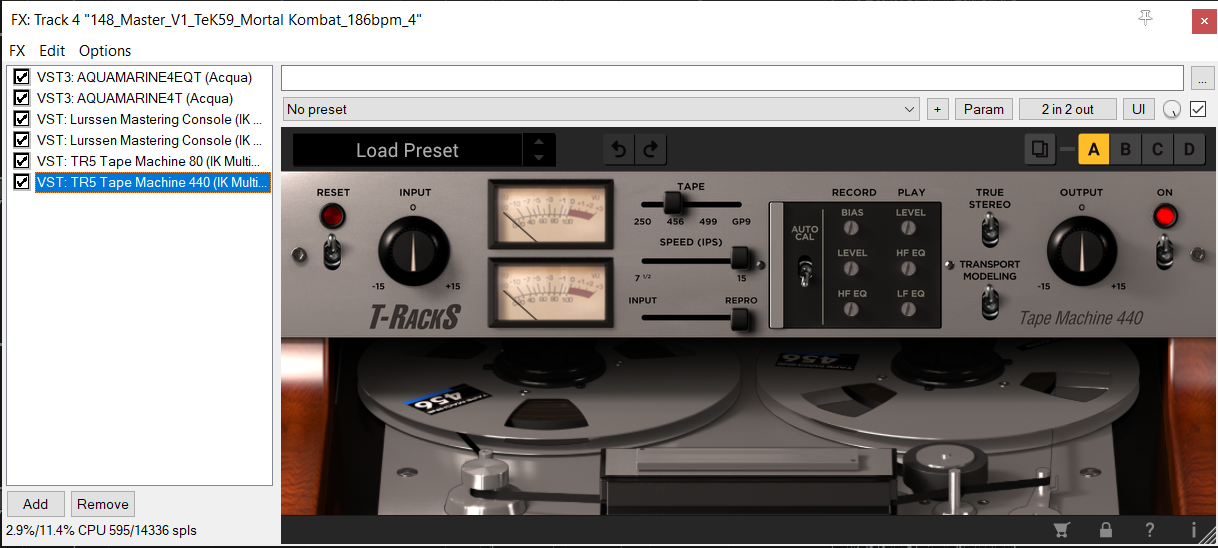The width and height of the screenshot is (1218, 548).
Task: Open help question mark icon
Action: coord(1150,530)
